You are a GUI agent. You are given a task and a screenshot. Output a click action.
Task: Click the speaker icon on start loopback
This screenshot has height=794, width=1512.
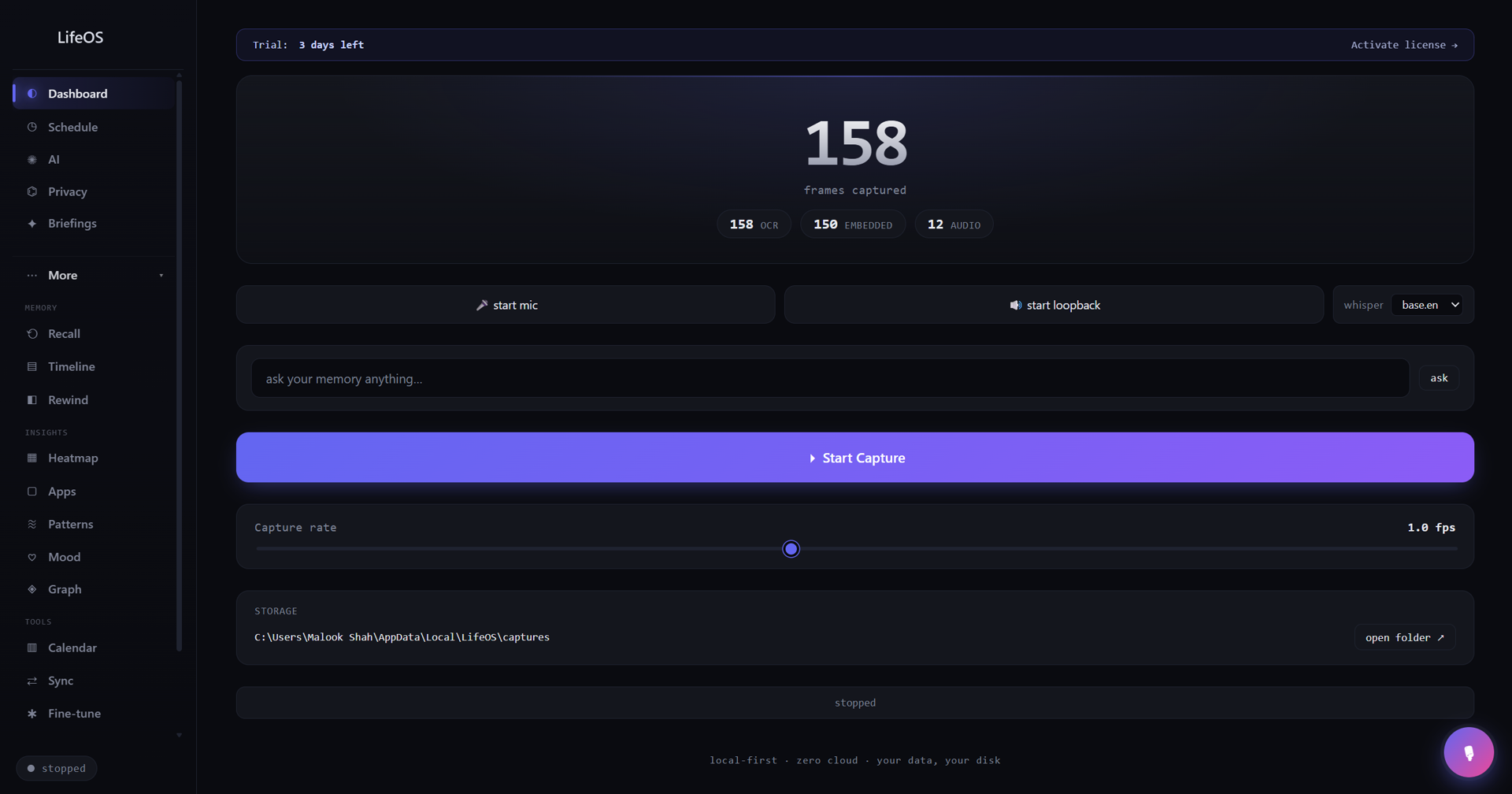tap(1016, 305)
